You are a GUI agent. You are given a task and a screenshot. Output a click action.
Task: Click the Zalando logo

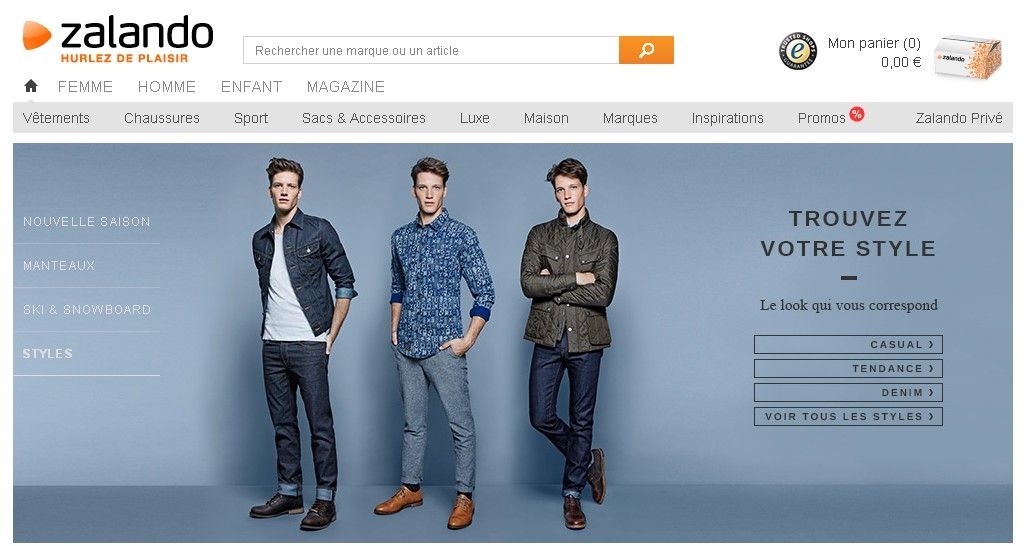pyautogui.click(x=118, y=39)
